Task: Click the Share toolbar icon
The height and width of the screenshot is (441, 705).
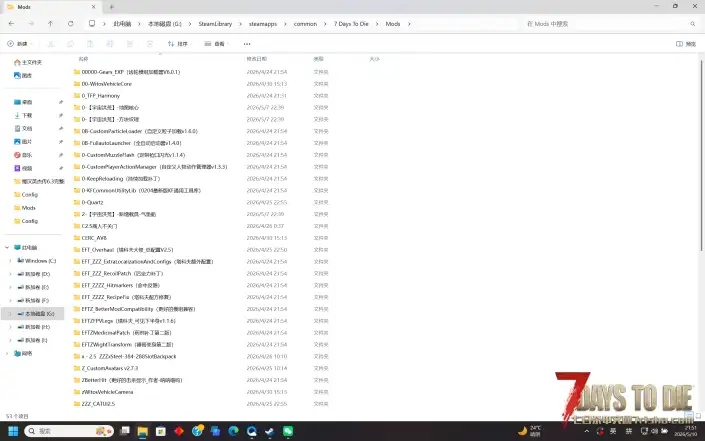Action: point(130,44)
